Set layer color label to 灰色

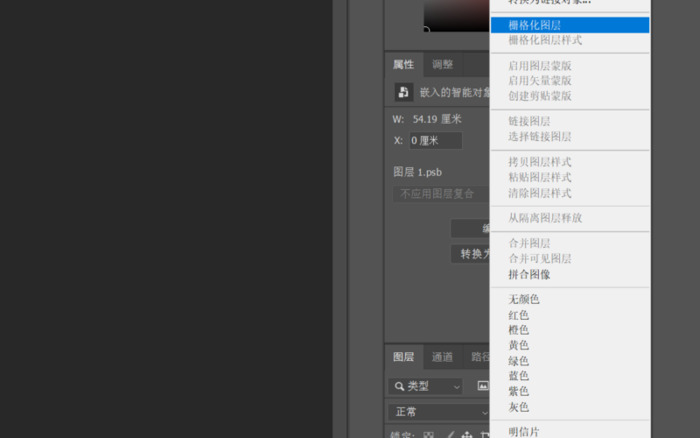[570, 407]
